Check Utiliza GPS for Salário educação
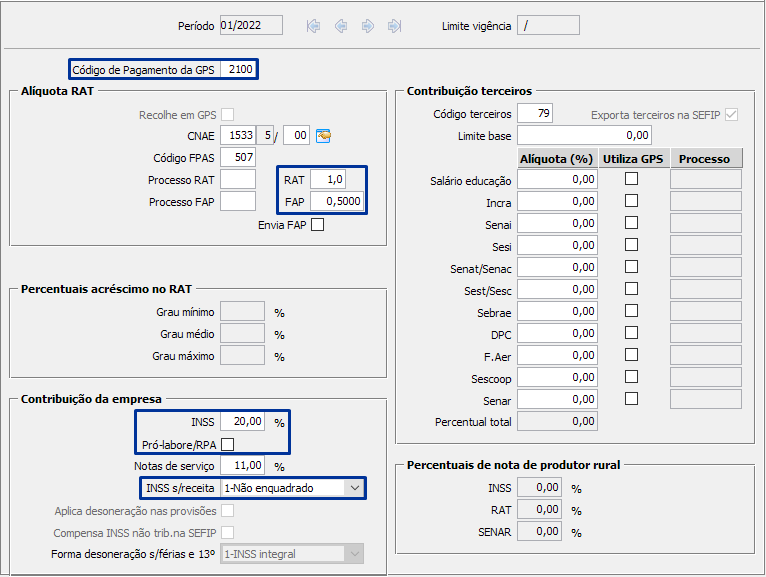This screenshot has height=577, width=766. click(631, 180)
